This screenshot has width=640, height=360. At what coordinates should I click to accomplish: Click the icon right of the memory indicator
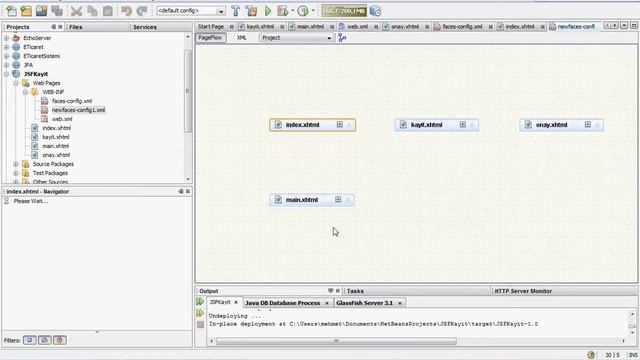375,11
